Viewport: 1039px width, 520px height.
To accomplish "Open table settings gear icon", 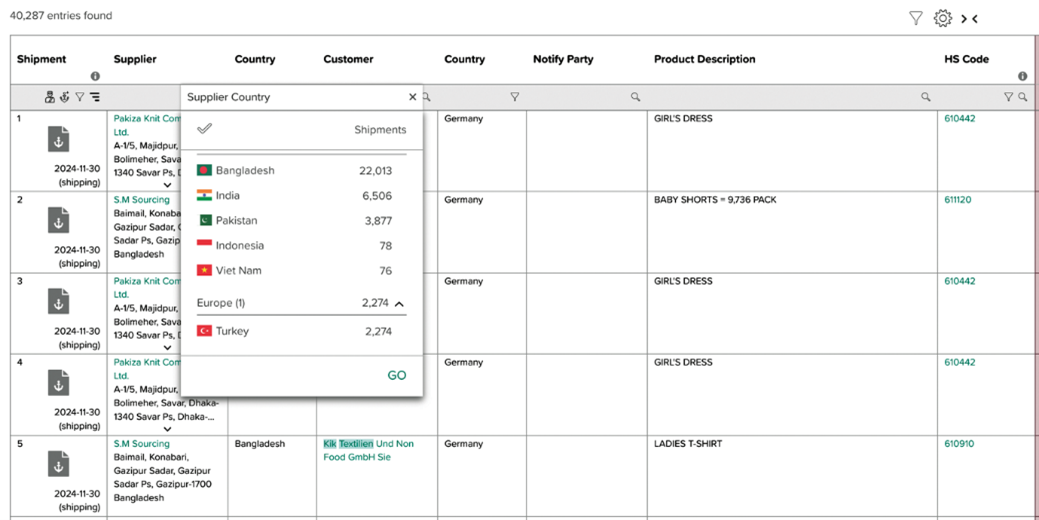I will [942, 19].
